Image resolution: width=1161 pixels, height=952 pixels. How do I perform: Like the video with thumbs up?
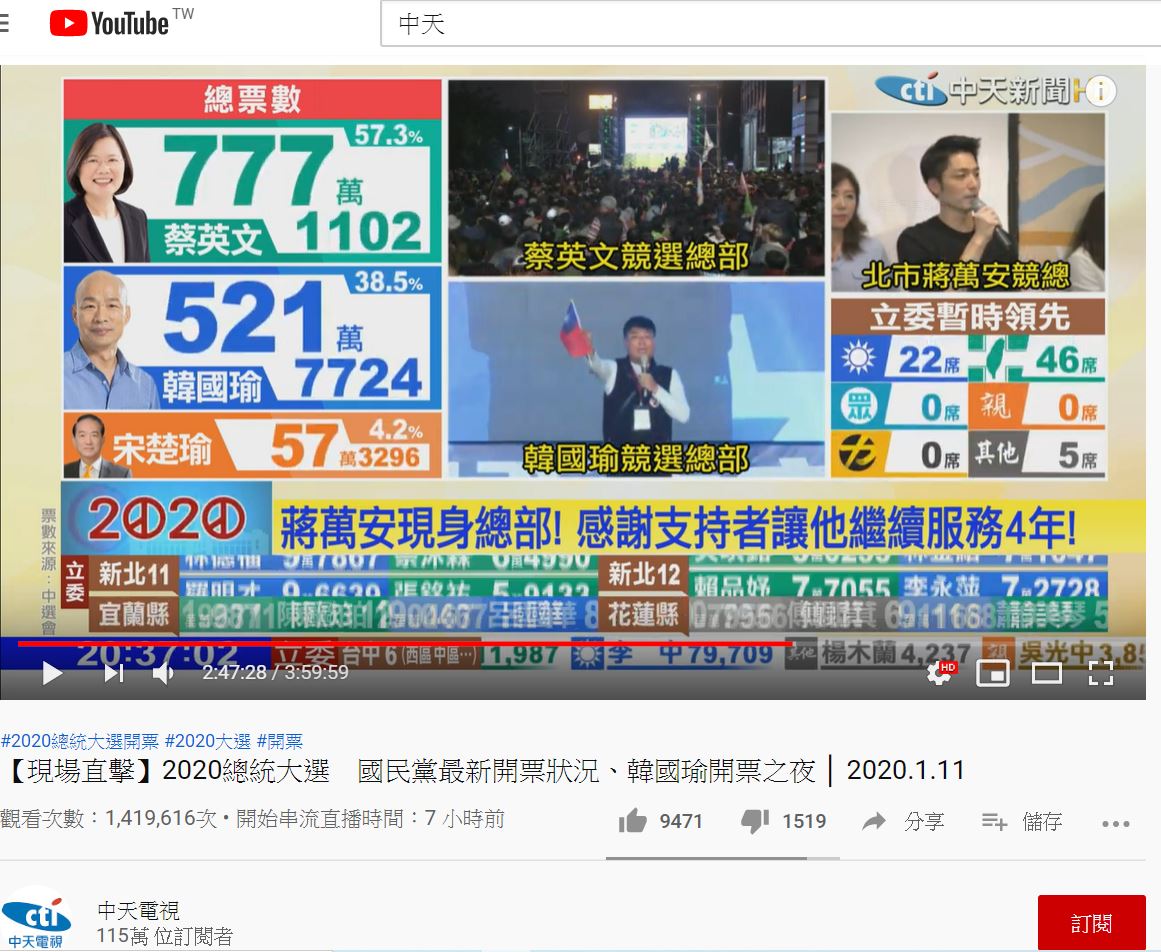[x=633, y=820]
